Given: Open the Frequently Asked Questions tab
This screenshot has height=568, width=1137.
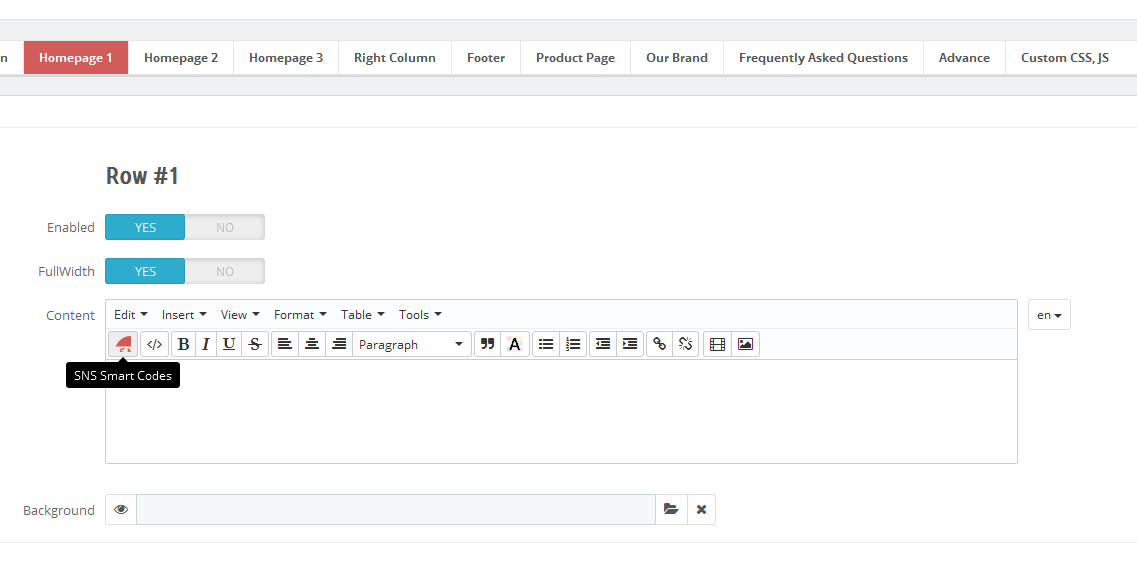Looking at the screenshot, I should pos(823,58).
